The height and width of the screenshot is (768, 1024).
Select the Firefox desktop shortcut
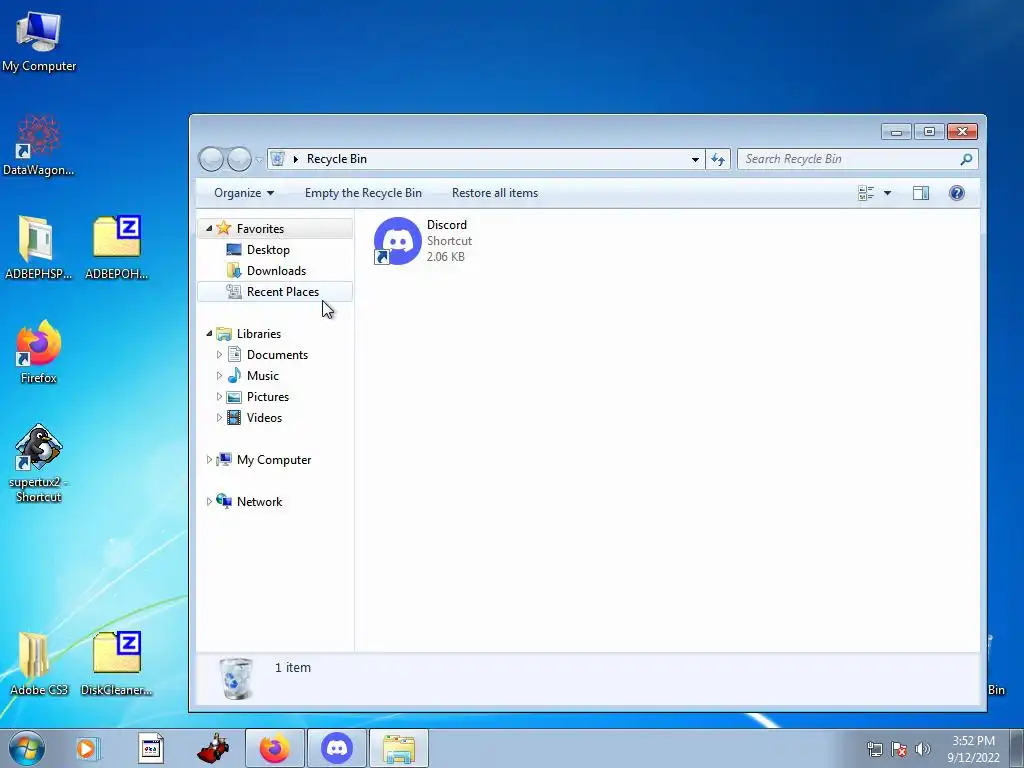coord(39,351)
